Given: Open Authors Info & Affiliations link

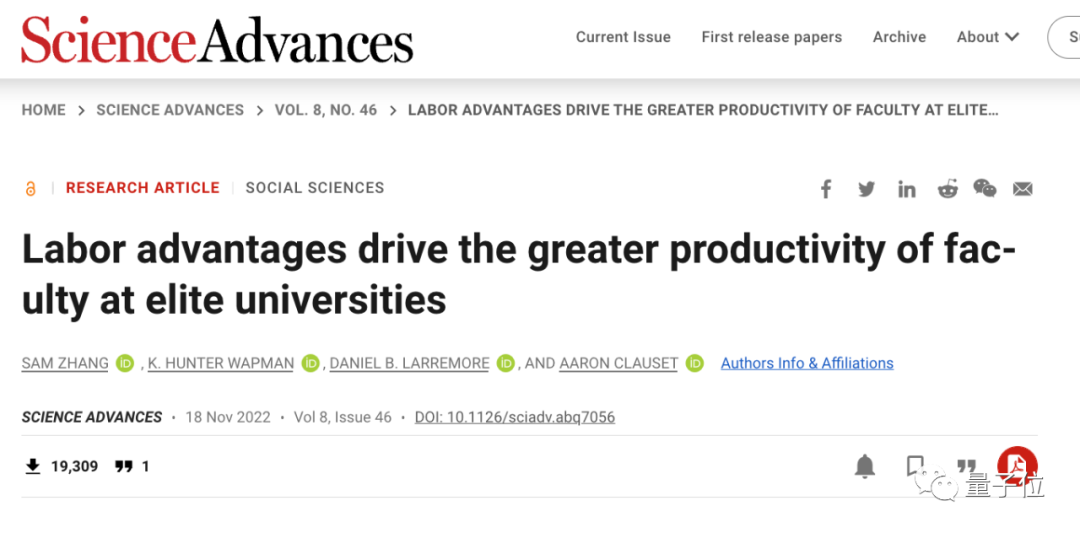Looking at the screenshot, I should [x=807, y=363].
